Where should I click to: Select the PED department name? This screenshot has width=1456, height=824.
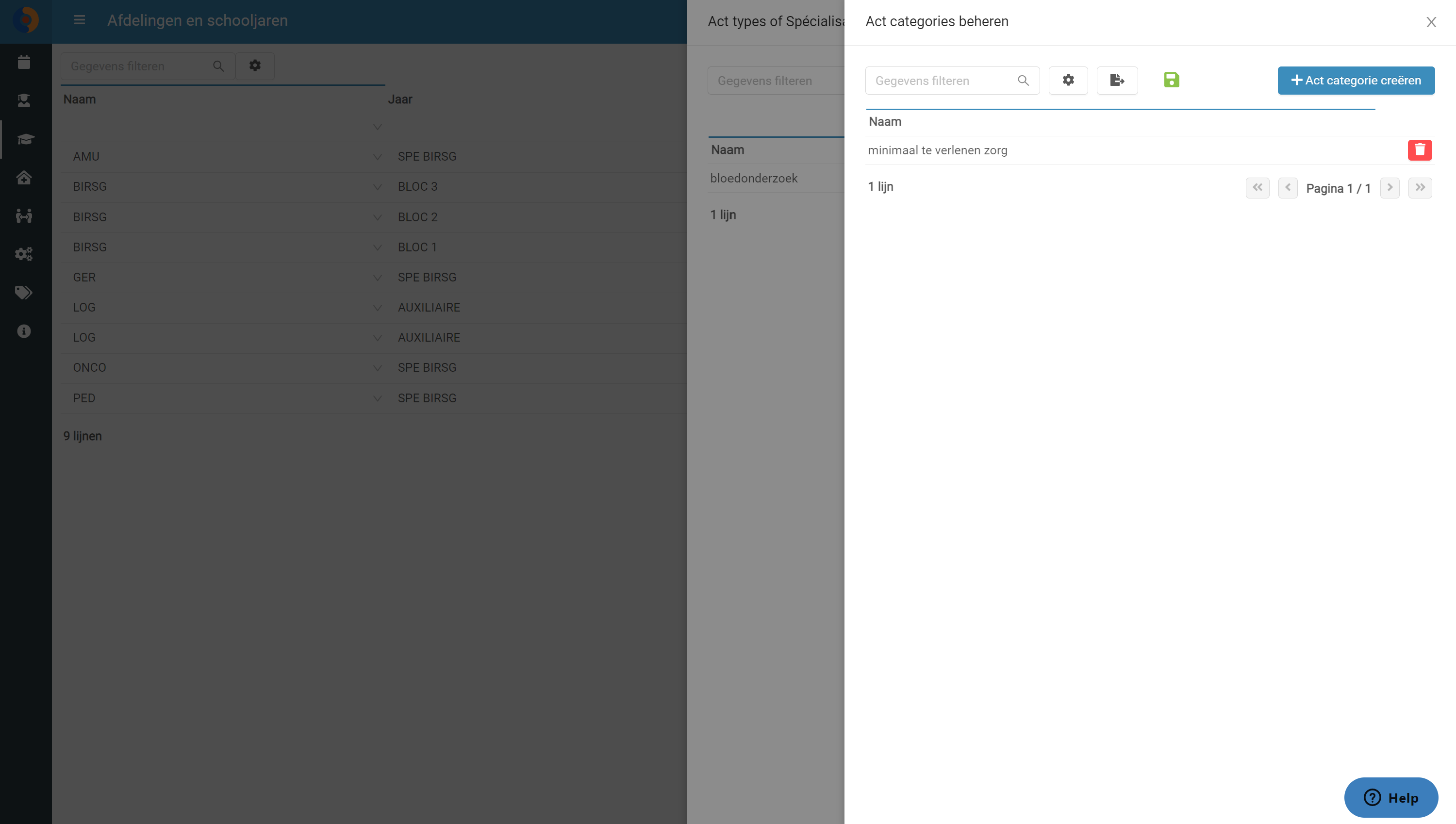tap(84, 398)
